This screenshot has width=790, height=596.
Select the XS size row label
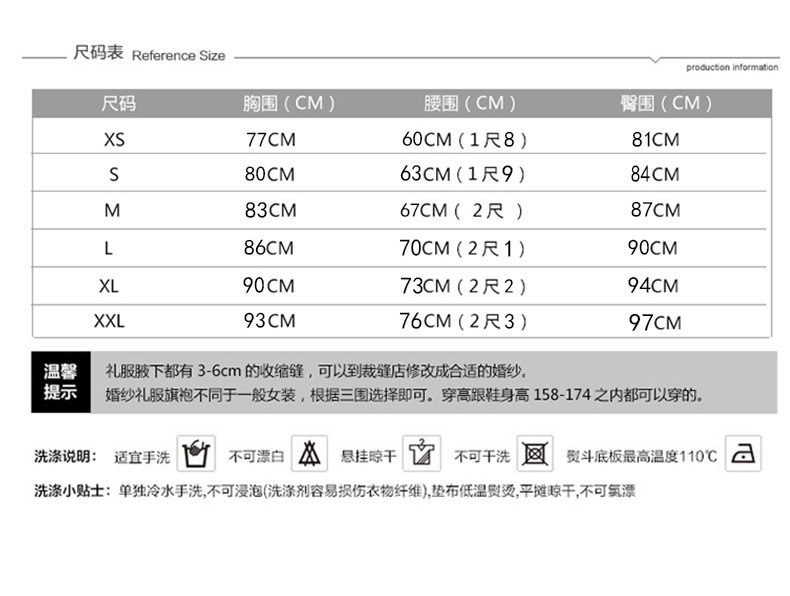(x=115, y=140)
